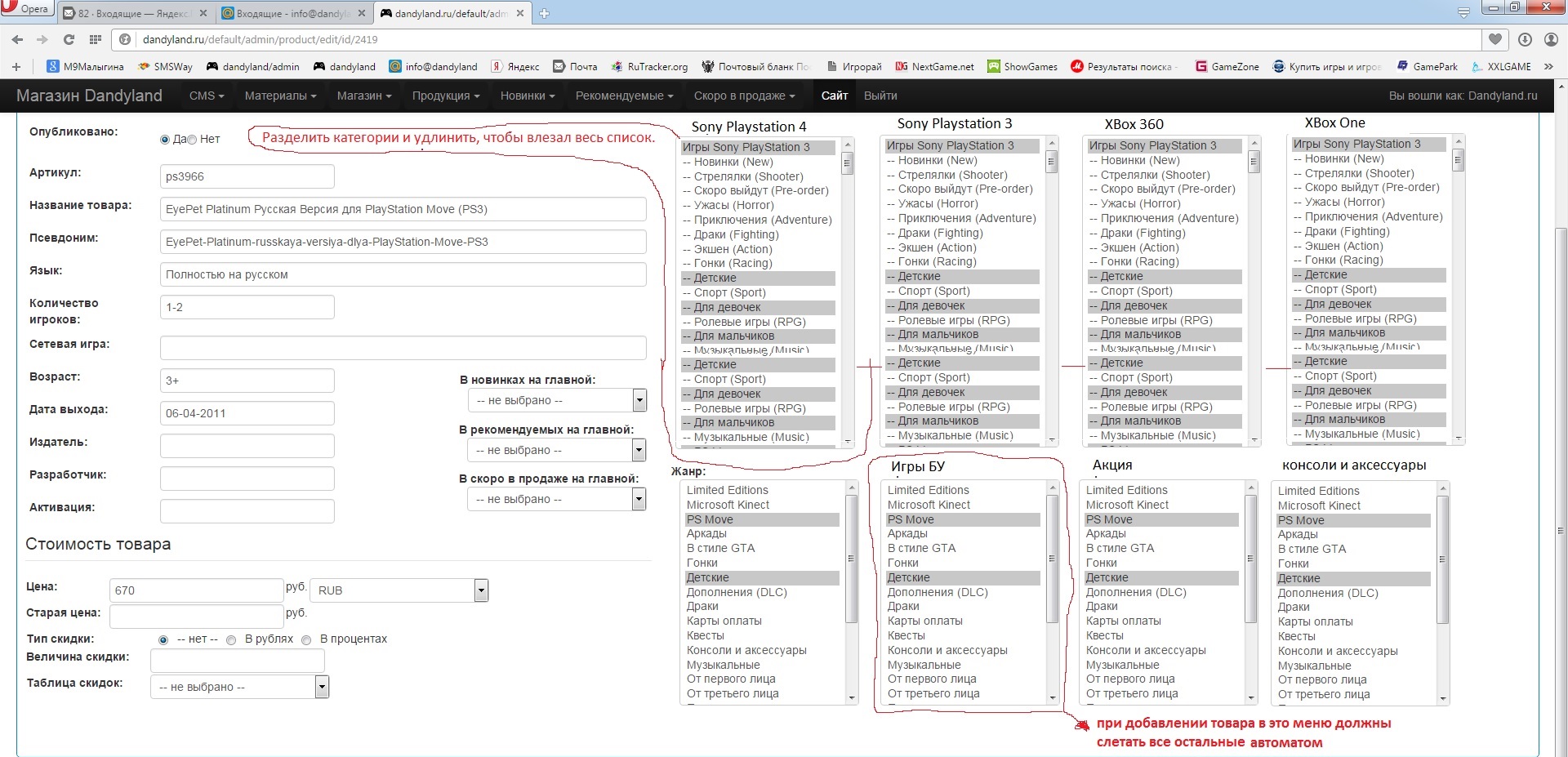Open the Результаты поиска bookmark
This screenshot has height=757, width=1568.
pos(1125,66)
